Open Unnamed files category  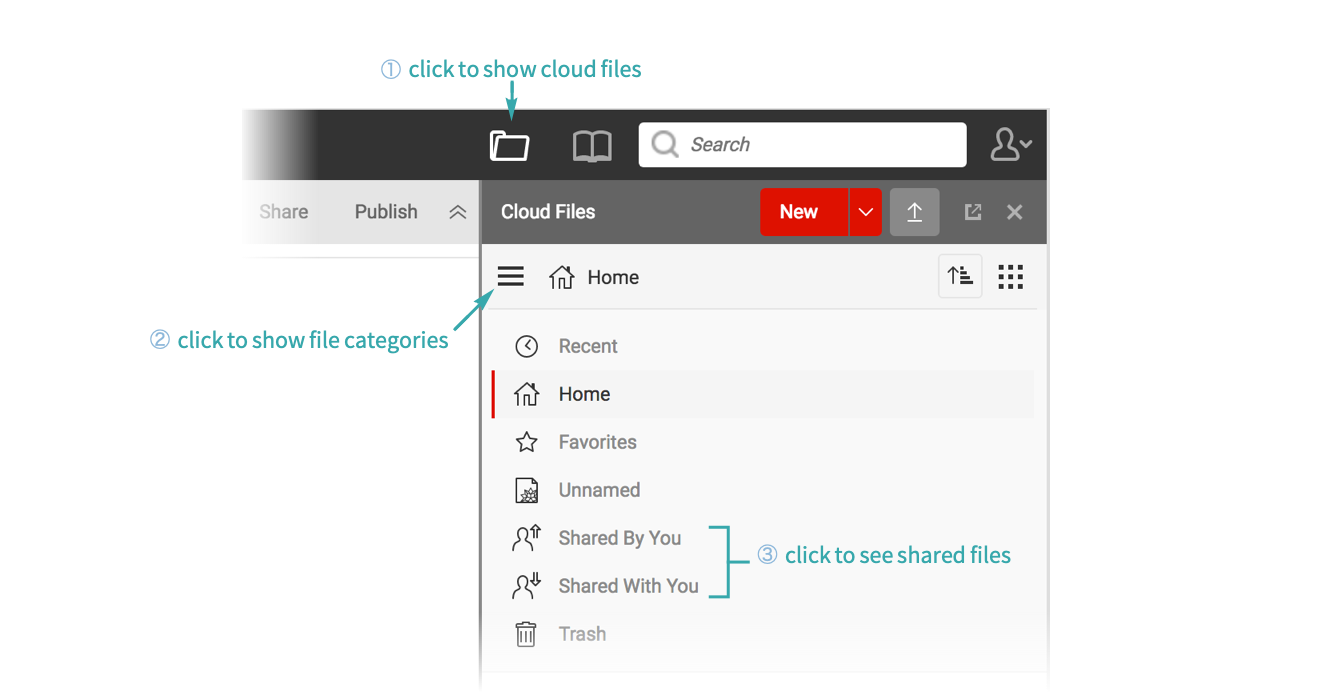click(x=599, y=490)
